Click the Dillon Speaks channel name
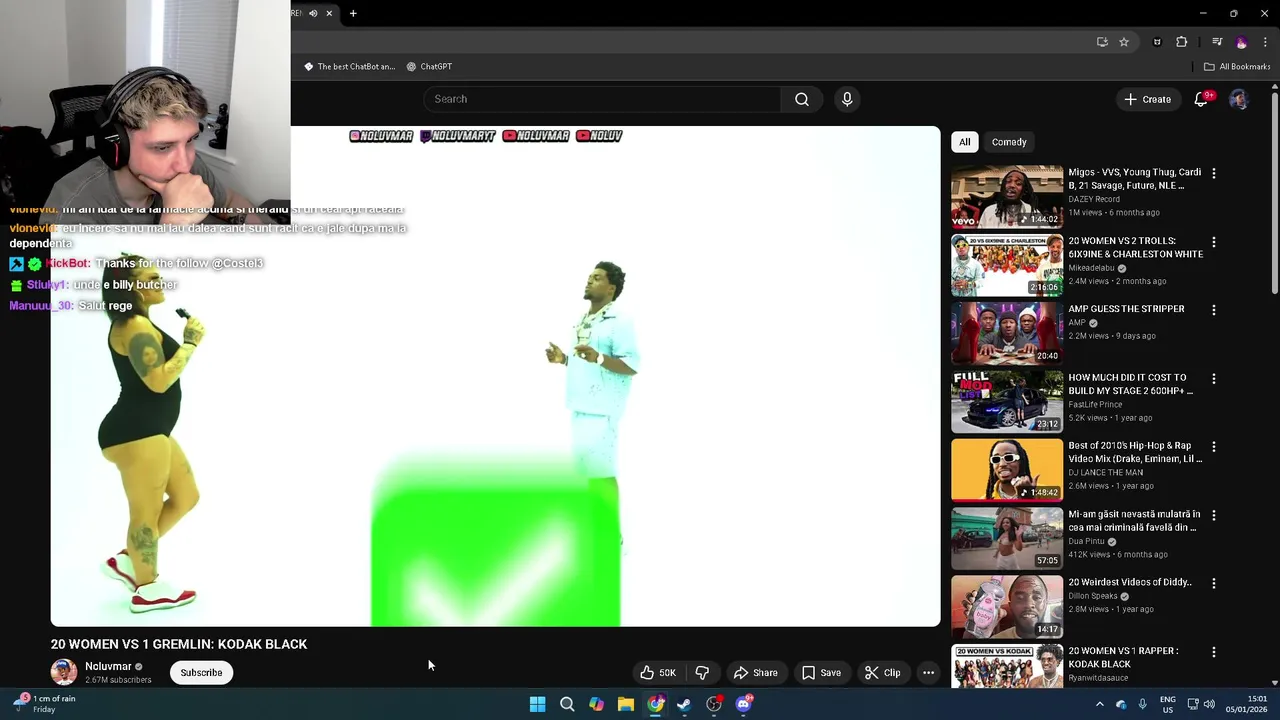Screen dimensions: 1280x720 click(x=1094, y=596)
